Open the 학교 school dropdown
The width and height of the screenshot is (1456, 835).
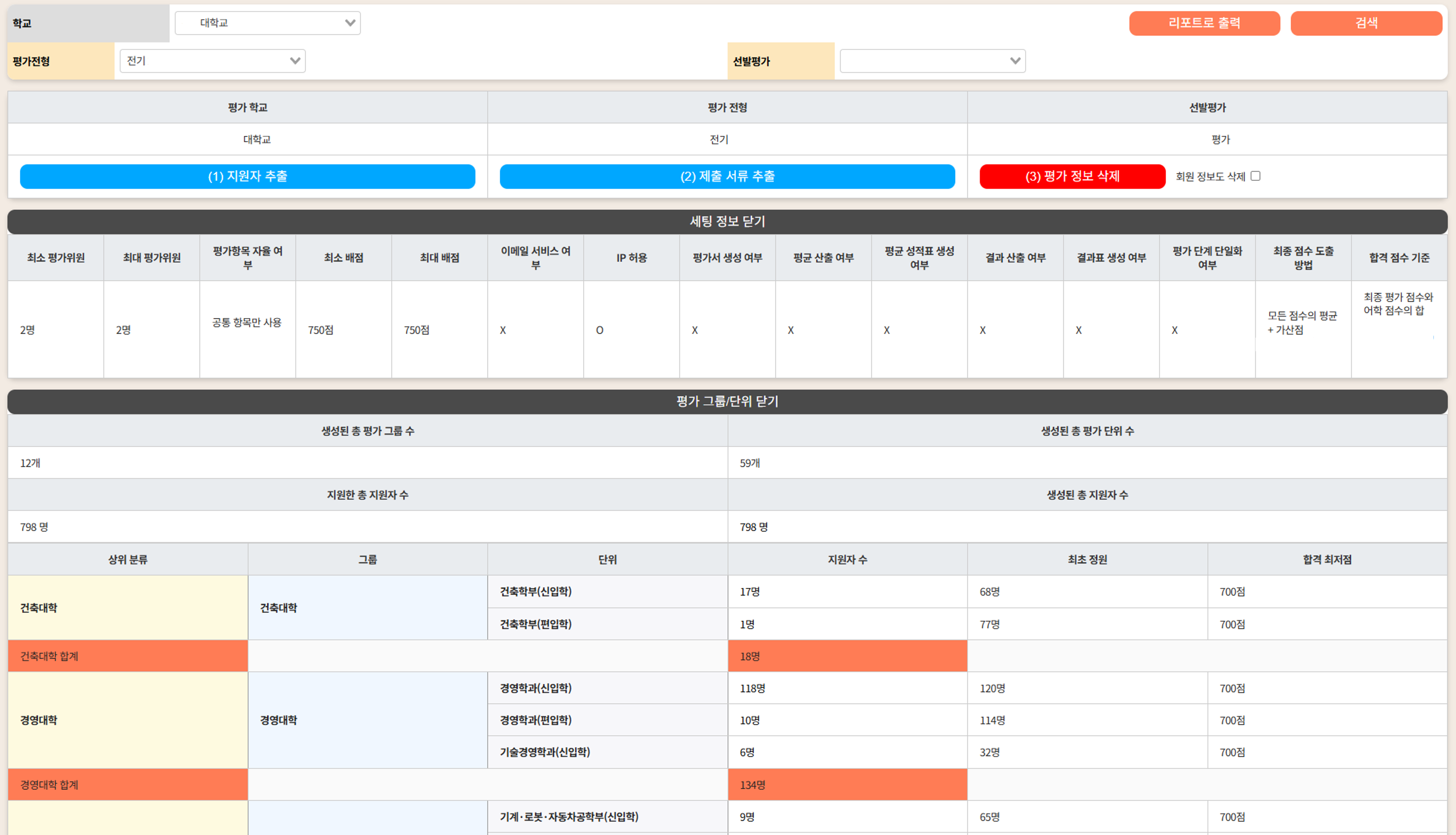(267, 23)
